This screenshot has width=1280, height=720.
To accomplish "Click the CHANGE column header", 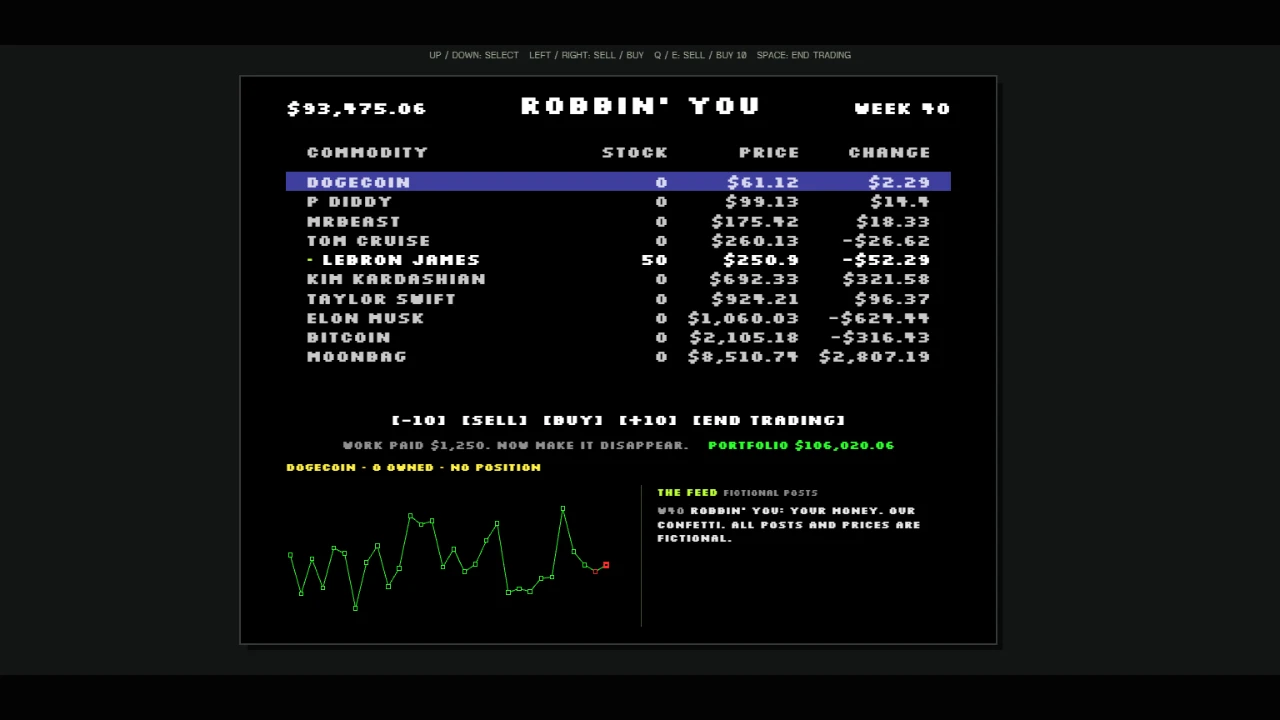I will [889, 152].
